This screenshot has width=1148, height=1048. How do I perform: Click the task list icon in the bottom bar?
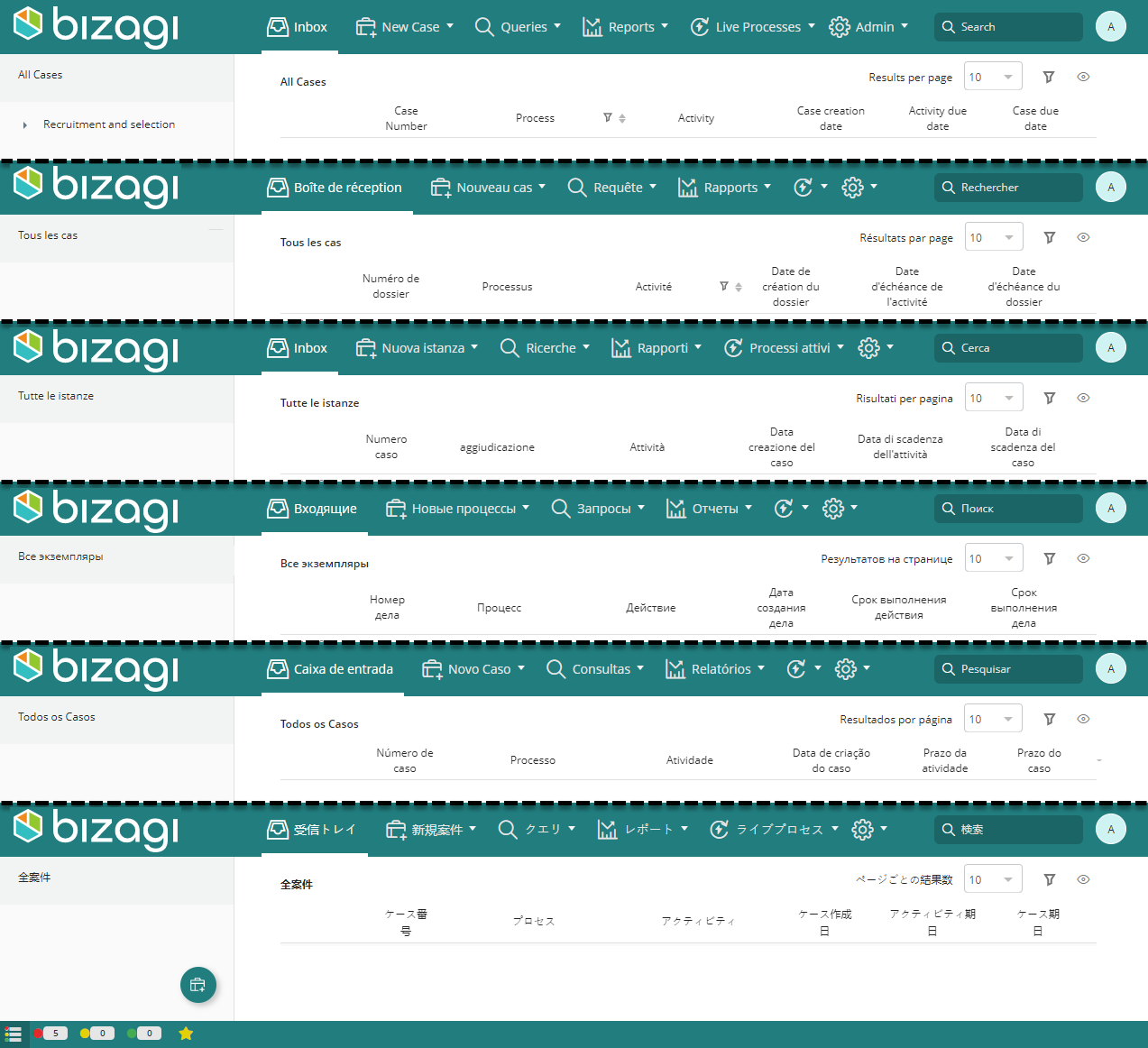pyautogui.click(x=14, y=1034)
